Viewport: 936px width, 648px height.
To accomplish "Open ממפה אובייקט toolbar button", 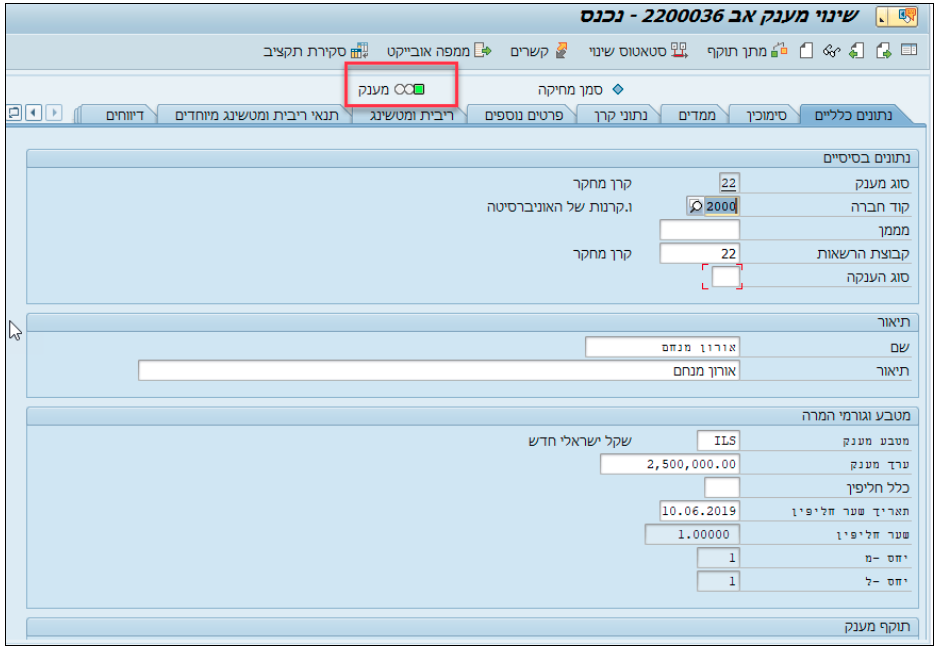I will [x=439, y=51].
